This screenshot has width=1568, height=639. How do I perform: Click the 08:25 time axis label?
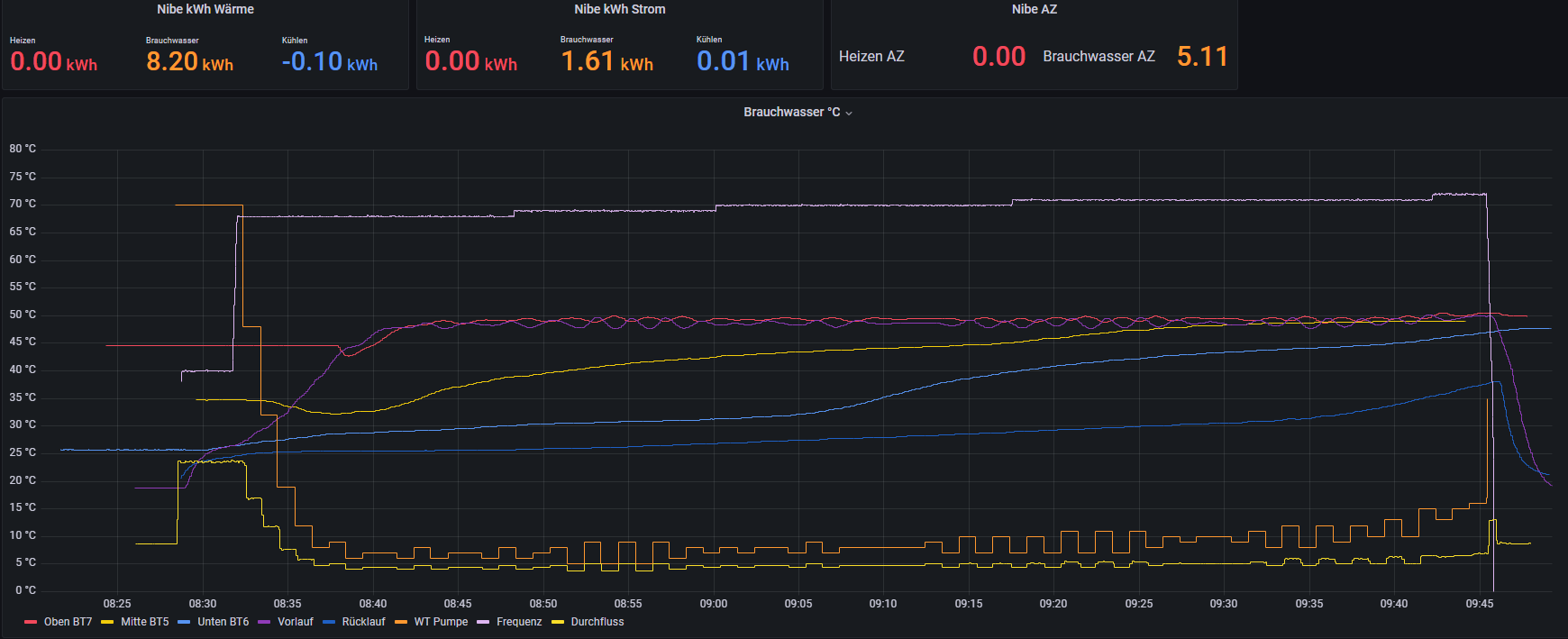[x=117, y=604]
